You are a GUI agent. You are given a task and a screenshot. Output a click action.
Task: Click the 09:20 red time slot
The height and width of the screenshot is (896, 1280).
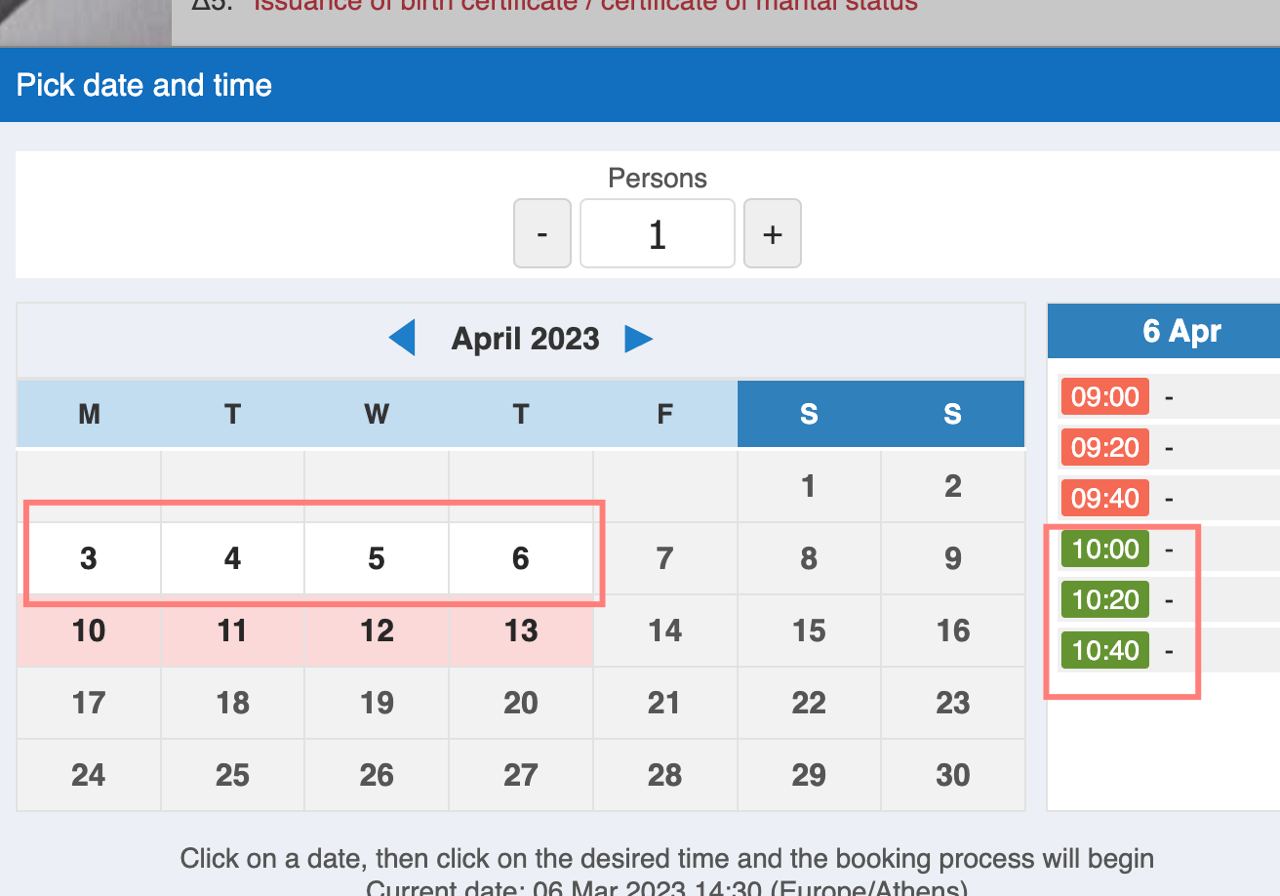(x=1105, y=447)
